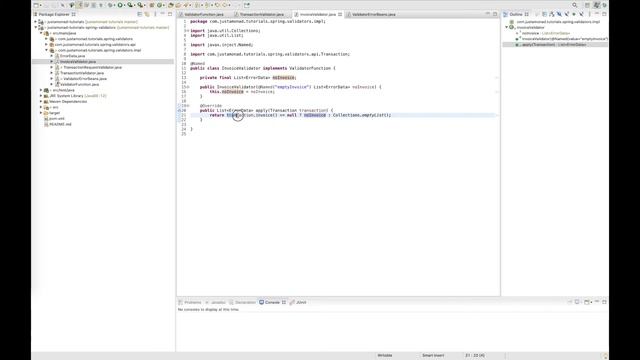Toggle Sort in Outline toolbar
Viewport: 640px width, 360px height.
tap(552, 14)
